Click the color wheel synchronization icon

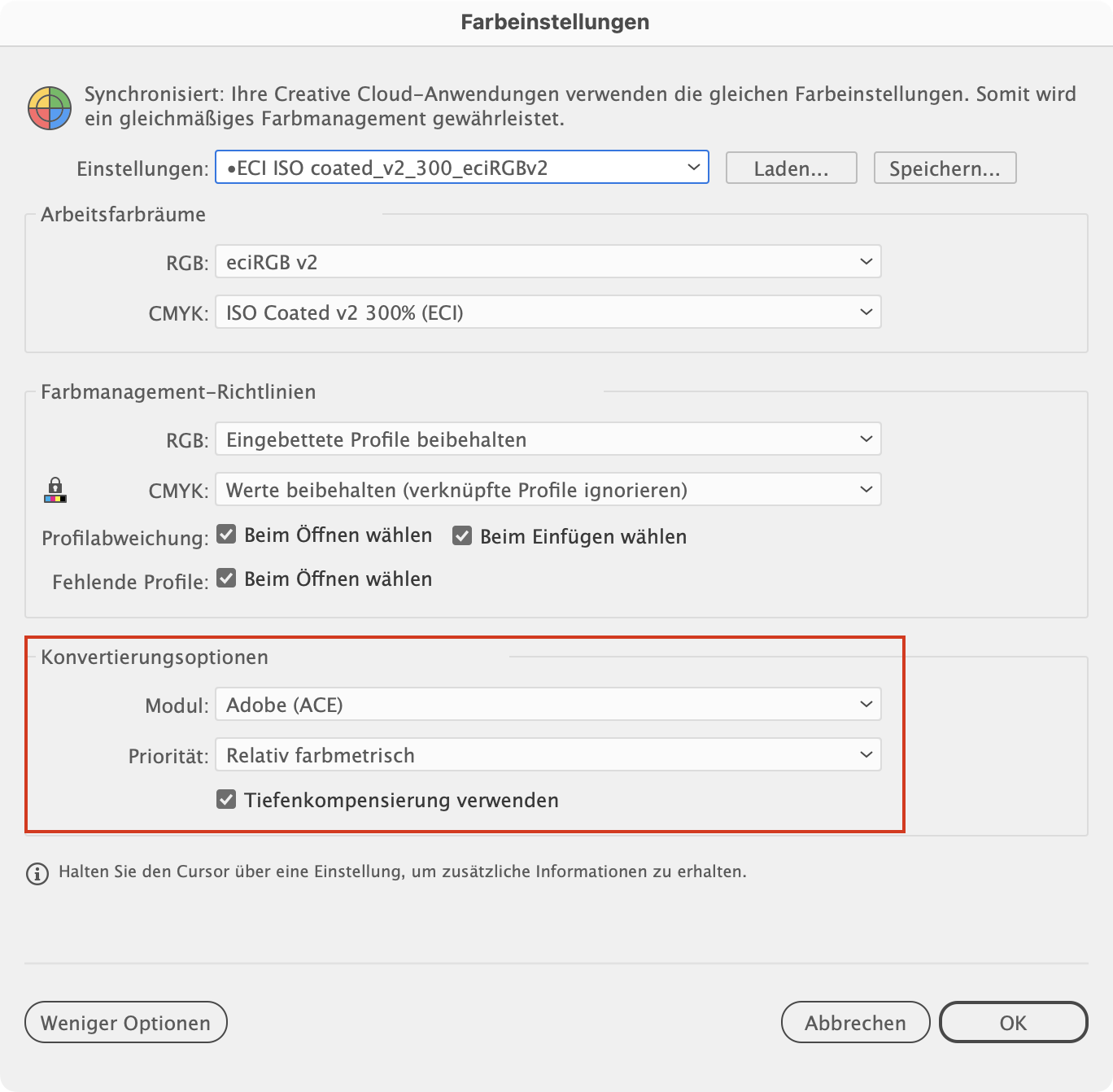pyautogui.click(x=50, y=107)
